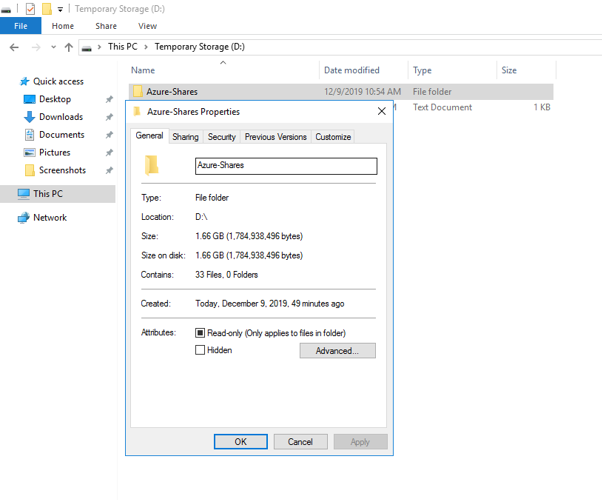
Task: Open Customize Quick Access Toolbar dropdown
Action: 60,9
